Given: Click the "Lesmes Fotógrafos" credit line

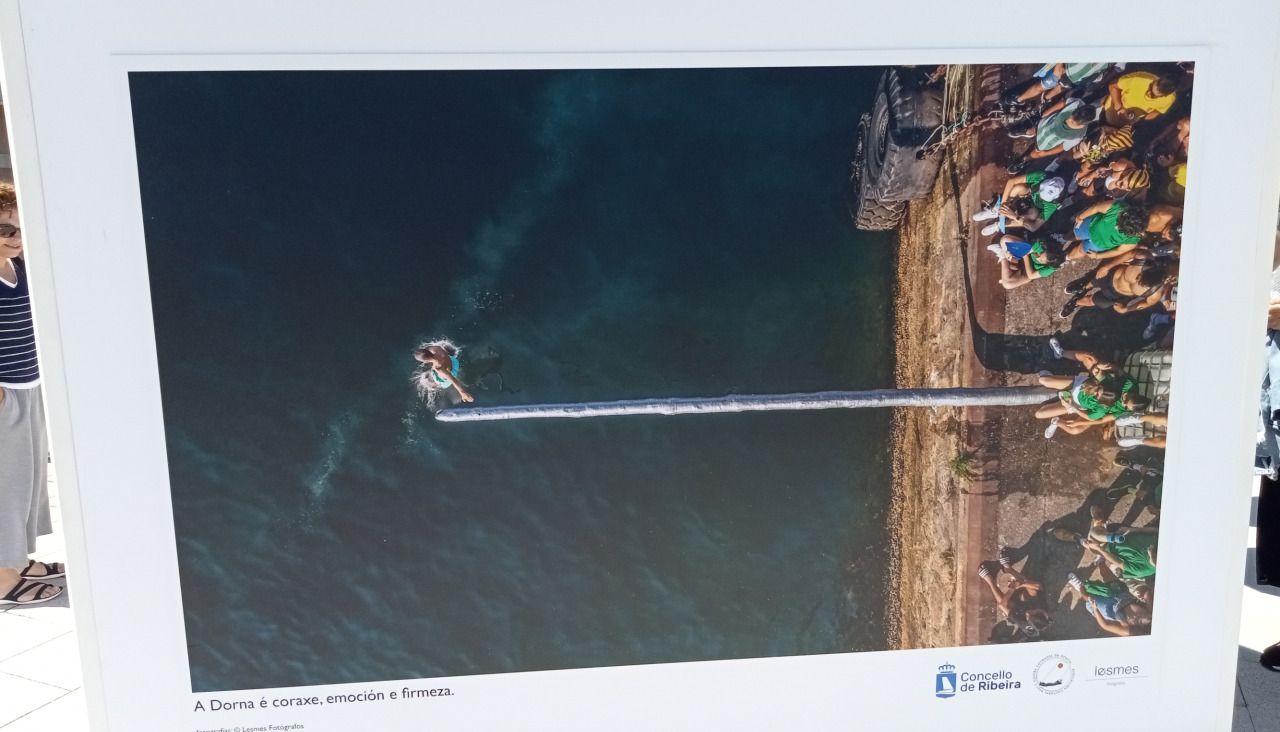Looking at the screenshot, I should click(249, 728).
